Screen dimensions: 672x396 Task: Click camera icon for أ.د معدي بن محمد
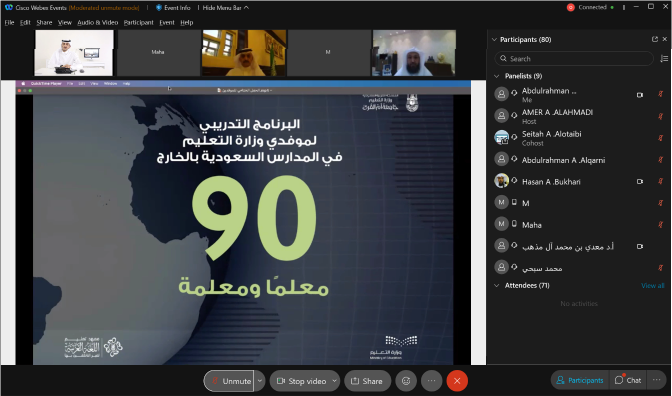pyautogui.click(x=640, y=246)
